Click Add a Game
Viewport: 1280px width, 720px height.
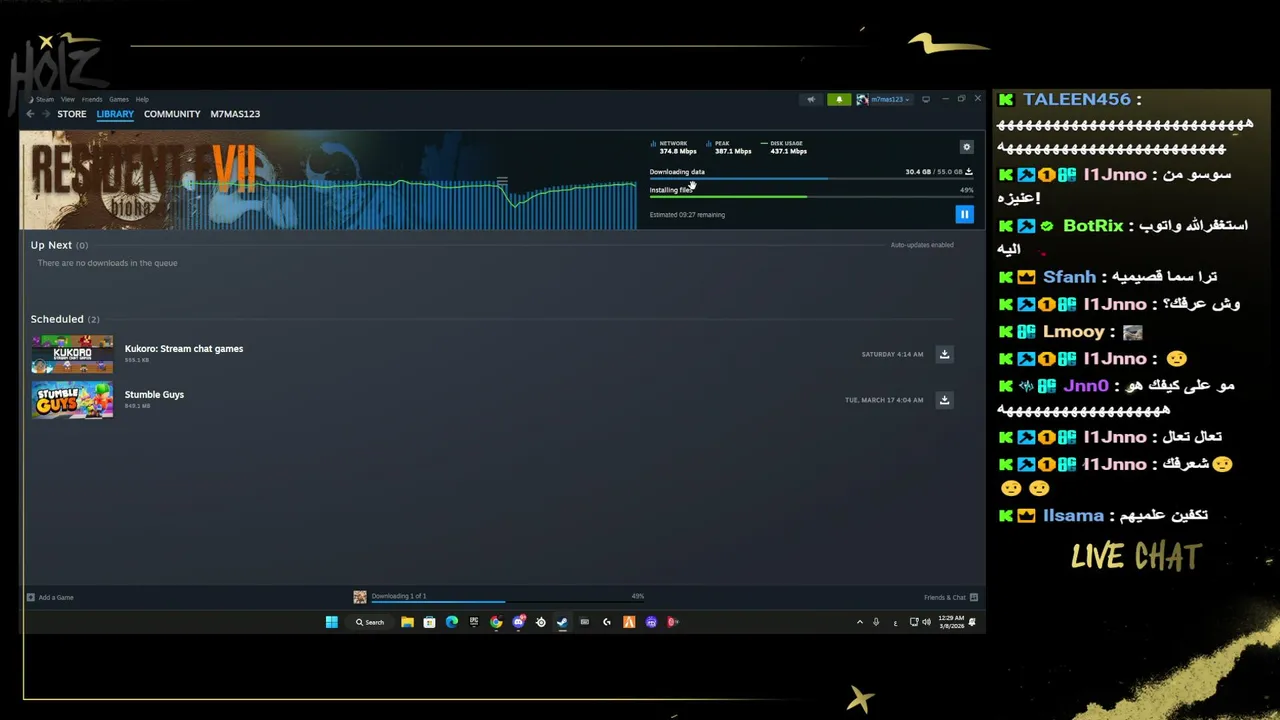tap(50, 597)
